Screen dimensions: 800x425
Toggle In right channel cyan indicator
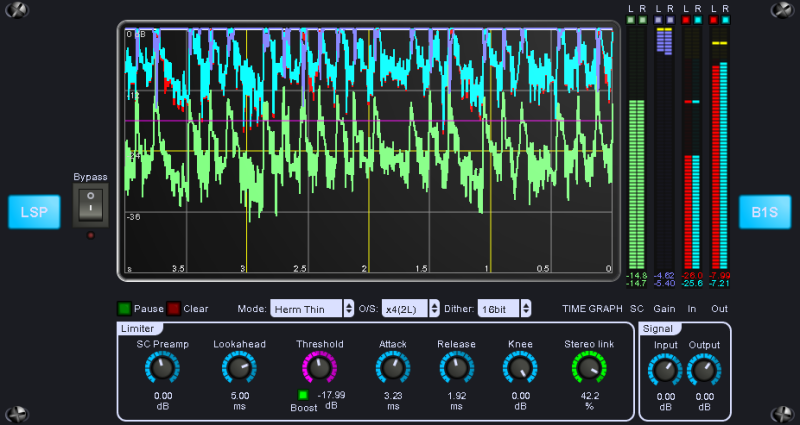(x=697, y=20)
